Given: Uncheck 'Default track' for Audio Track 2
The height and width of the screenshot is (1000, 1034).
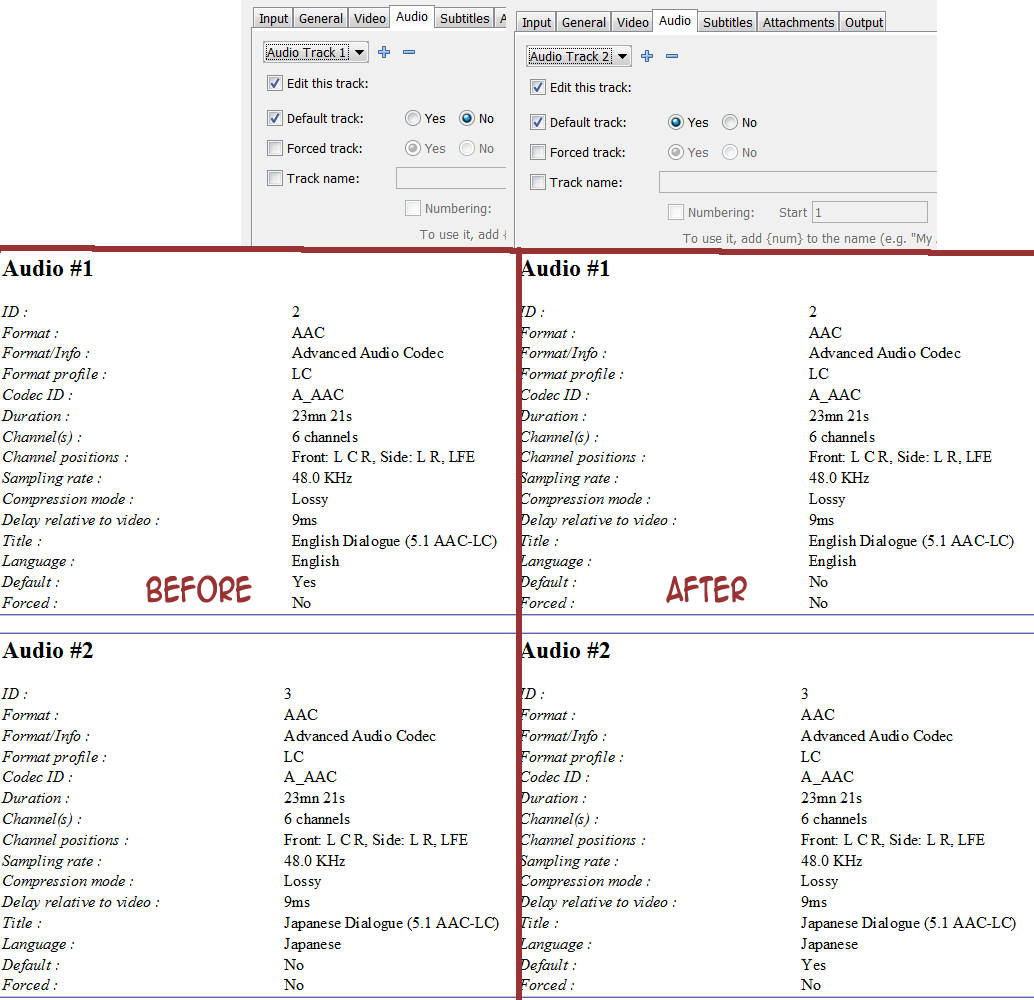Looking at the screenshot, I should [538, 122].
